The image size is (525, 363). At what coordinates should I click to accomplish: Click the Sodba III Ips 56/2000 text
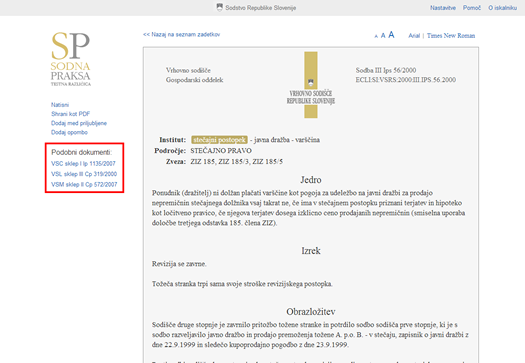point(386,70)
